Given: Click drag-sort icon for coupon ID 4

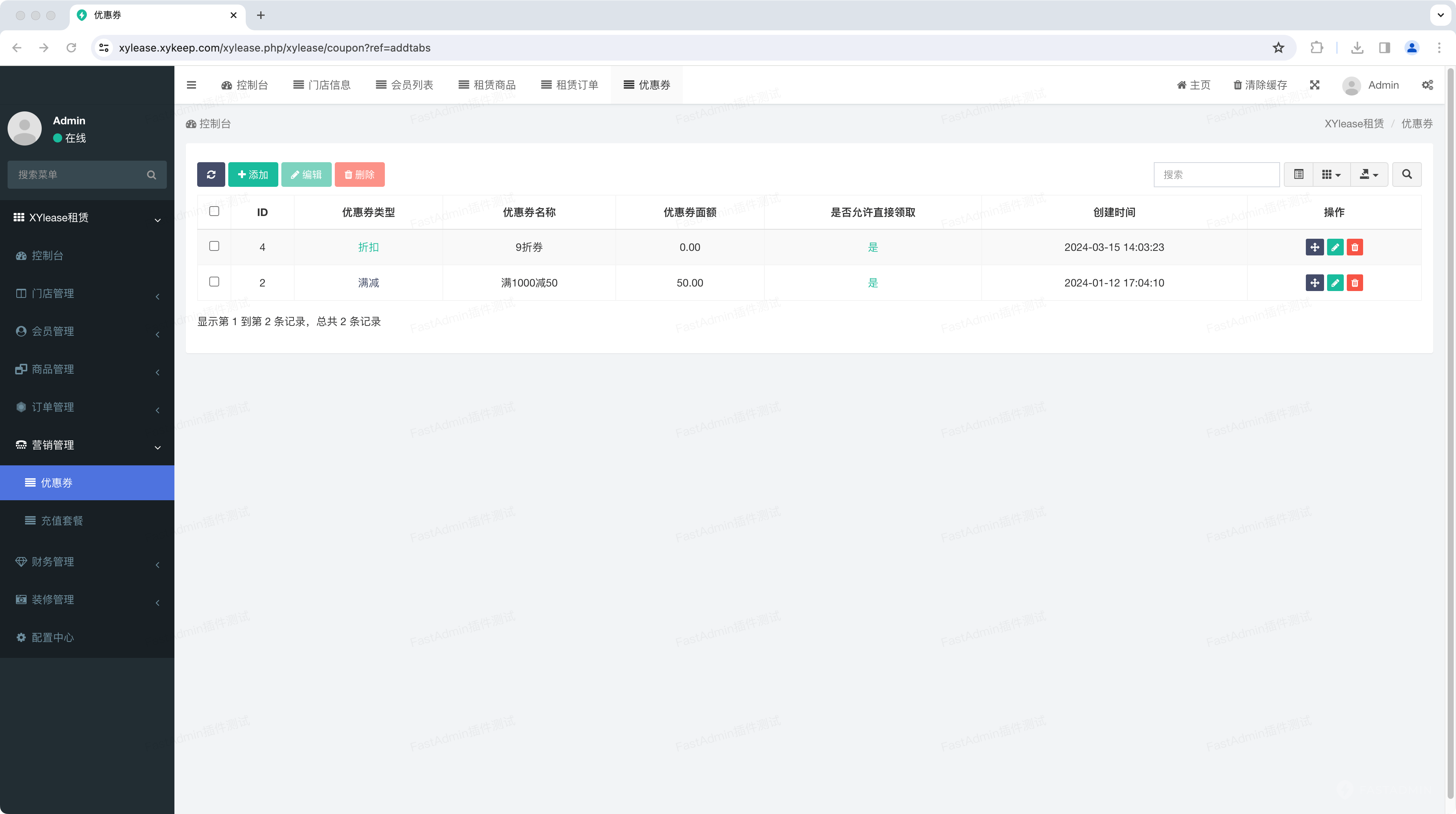Looking at the screenshot, I should click(1315, 247).
